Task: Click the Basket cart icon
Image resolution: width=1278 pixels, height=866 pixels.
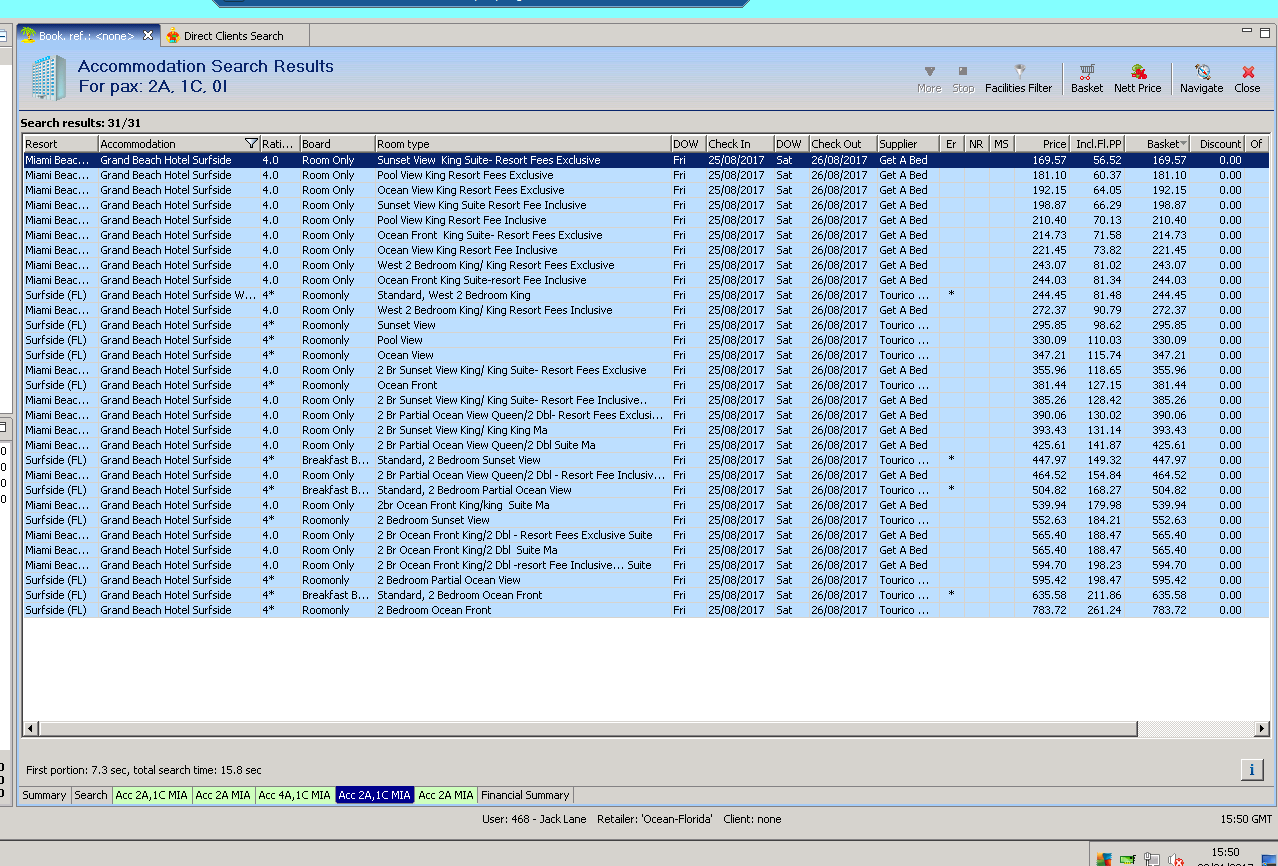Action: tap(1086, 72)
